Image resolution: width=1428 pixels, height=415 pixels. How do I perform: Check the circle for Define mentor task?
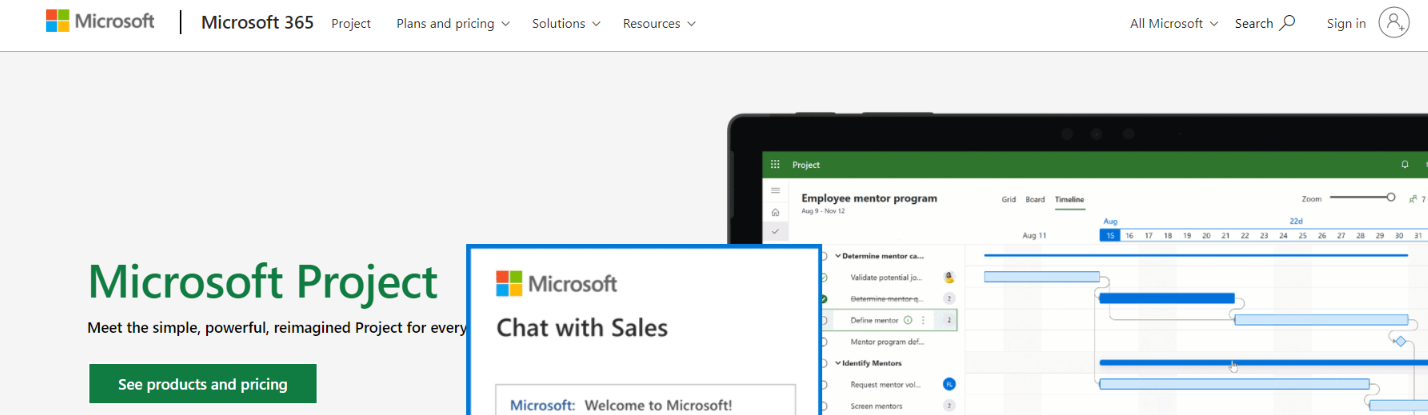tap(823, 320)
